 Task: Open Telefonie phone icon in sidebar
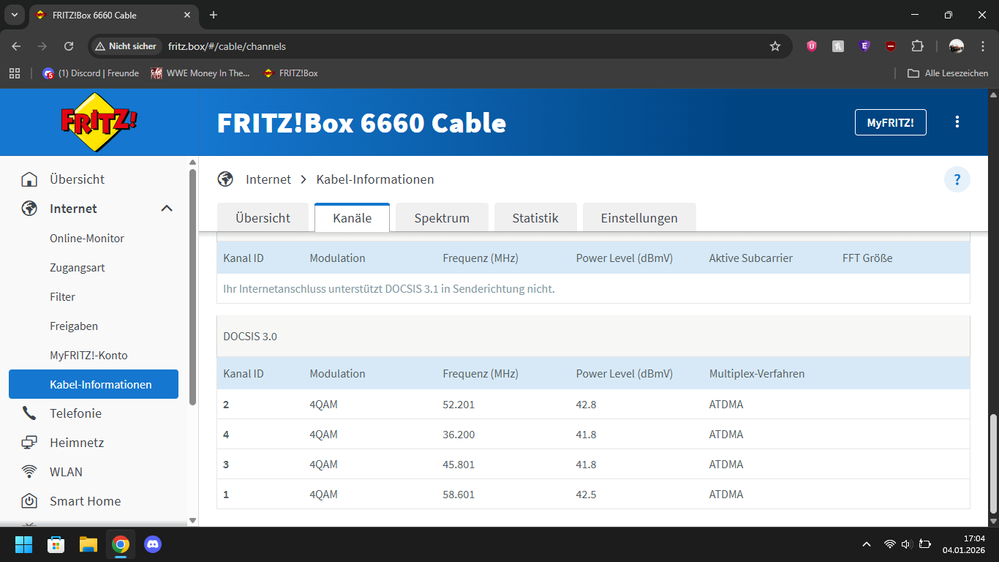(x=29, y=413)
